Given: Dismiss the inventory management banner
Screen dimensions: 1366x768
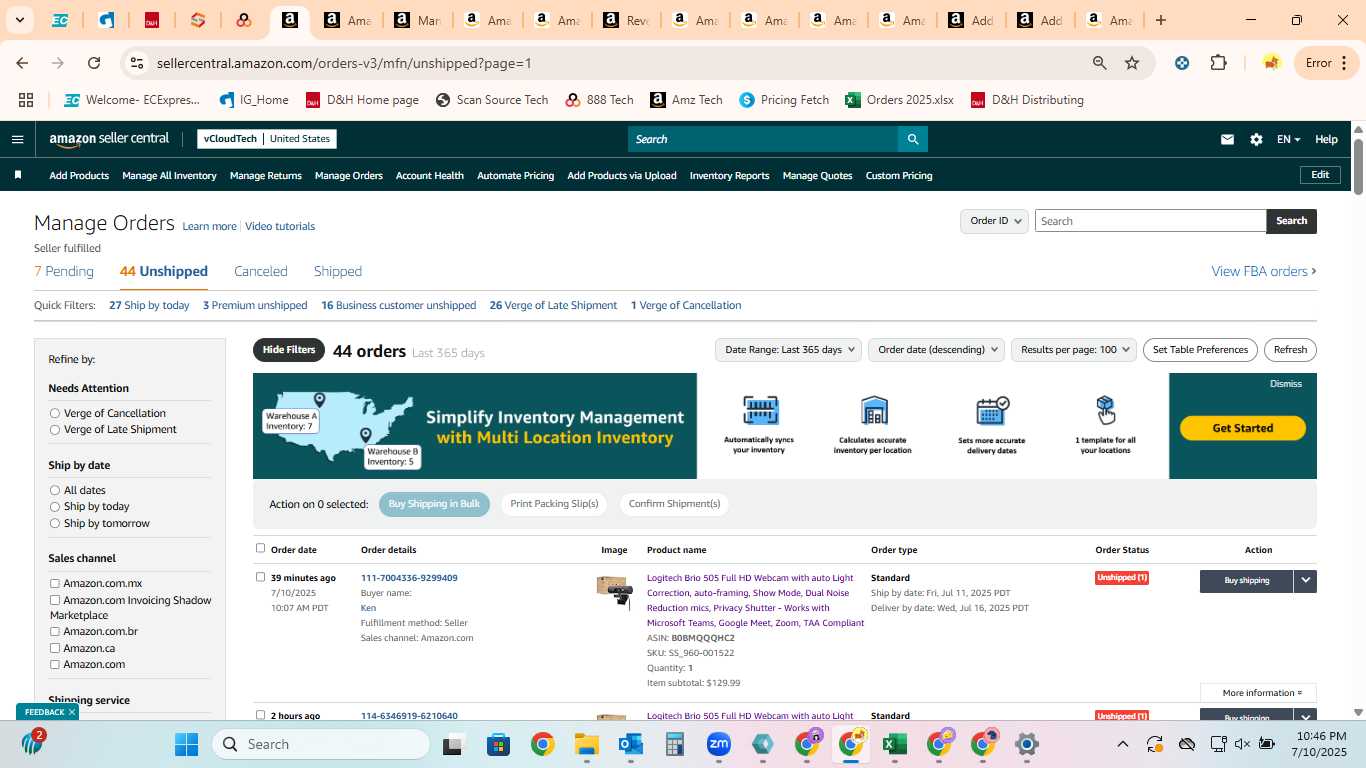Looking at the screenshot, I should pyautogui.click(x=1286, y=384).
